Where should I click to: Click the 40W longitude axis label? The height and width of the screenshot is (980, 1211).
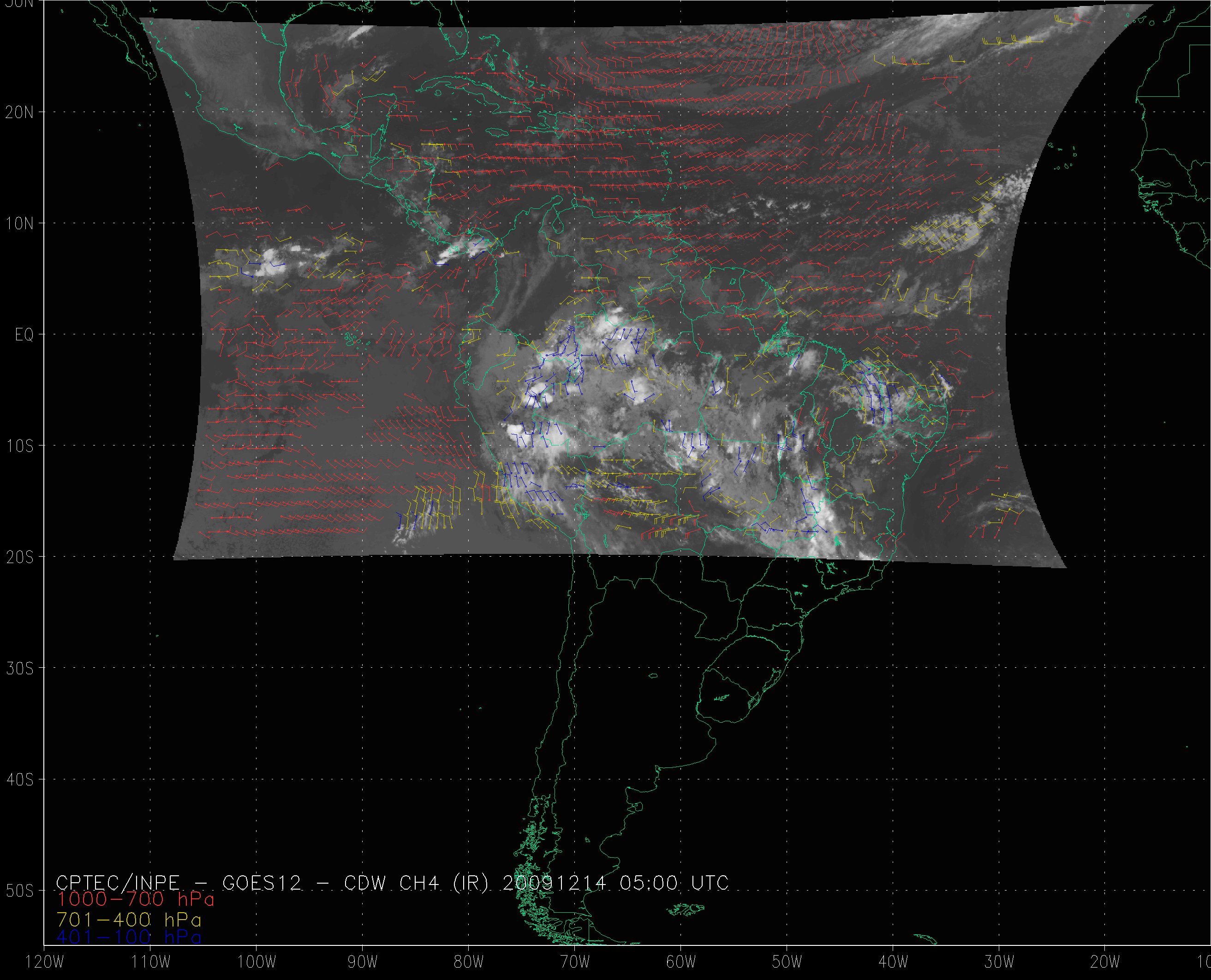893,962
